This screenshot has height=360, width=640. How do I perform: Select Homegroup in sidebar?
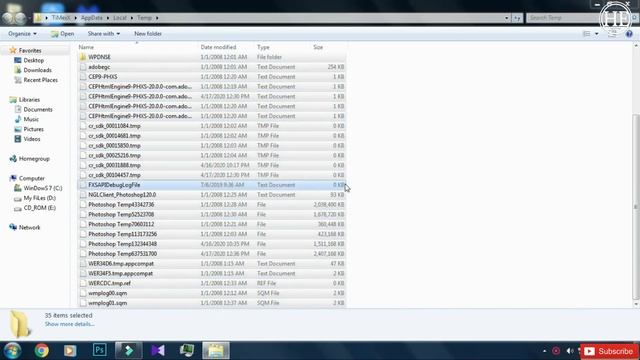(34, 159)
